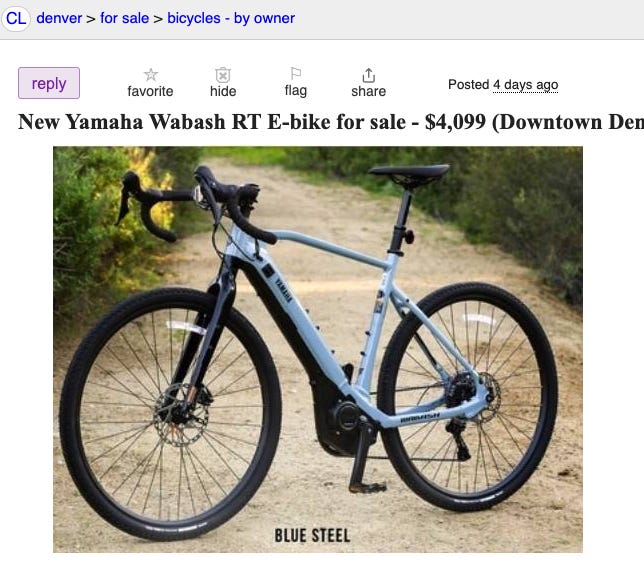This screenshot has width=644, height=574.
Task: Click the flag text label
Action: [296, 91]
